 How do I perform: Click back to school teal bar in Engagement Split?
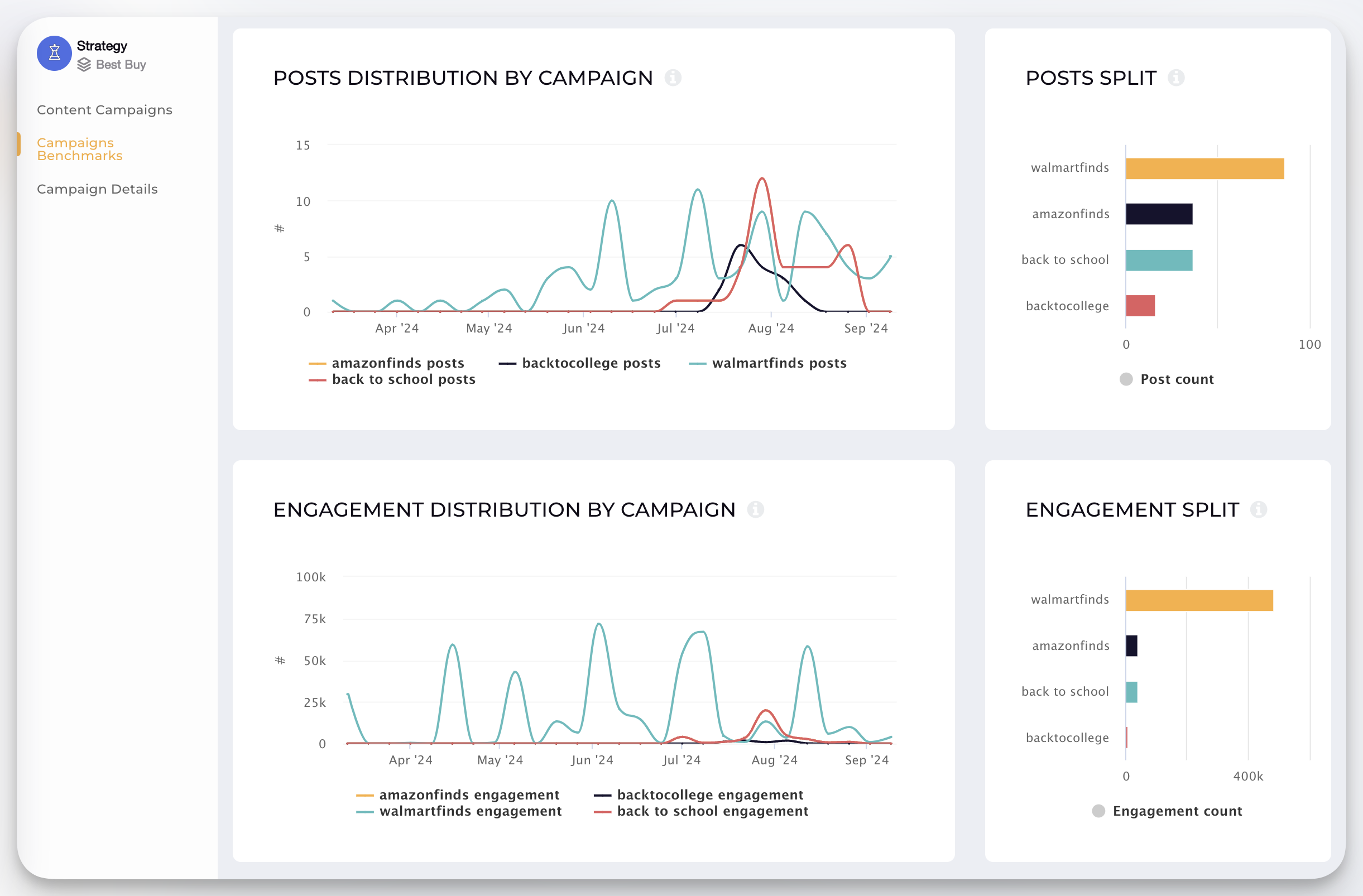(1131, 692)
